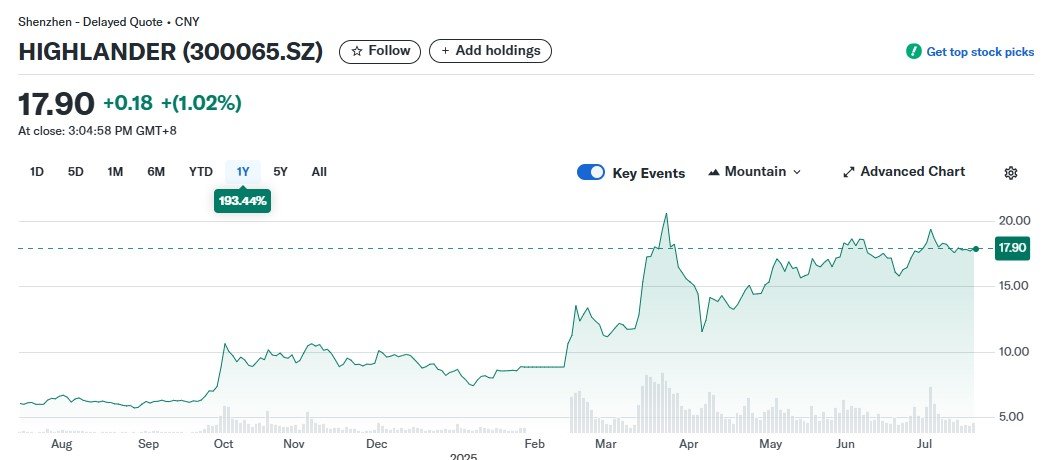Expand the Mountain chart type dropdown
1051x460 pixels.
[x=797, y=172]
